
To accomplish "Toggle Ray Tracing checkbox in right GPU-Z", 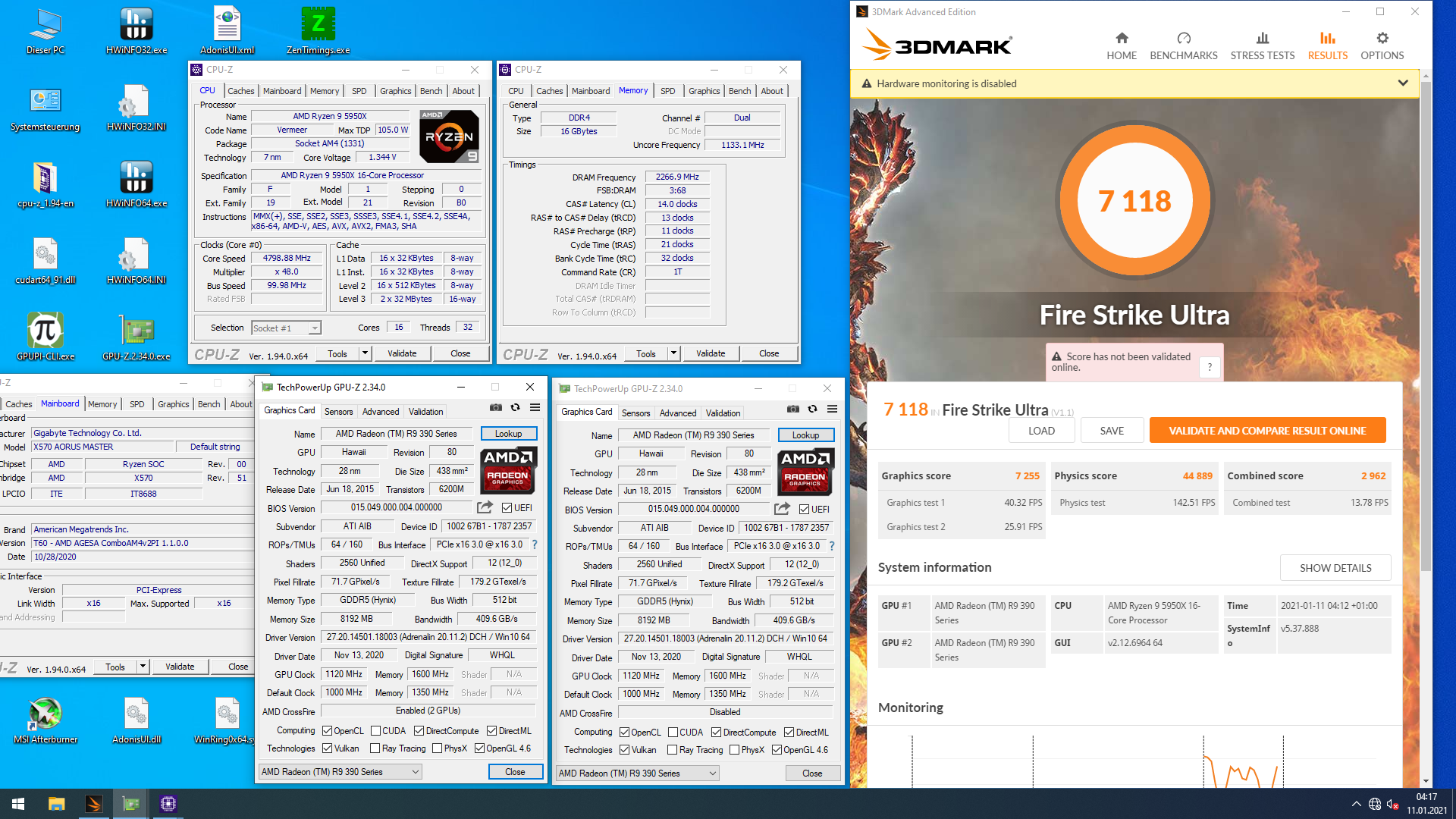I will 672,750.
